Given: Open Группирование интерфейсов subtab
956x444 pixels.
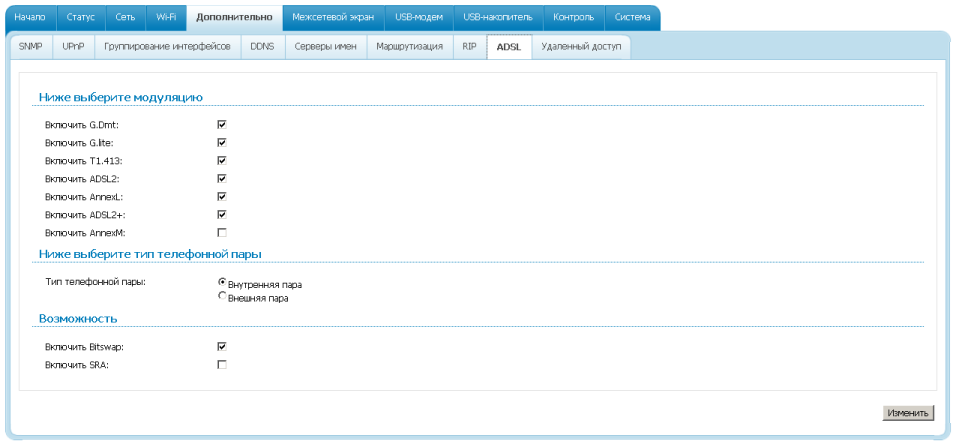Looking at the screenshot, I should click(x=167, y=47).
